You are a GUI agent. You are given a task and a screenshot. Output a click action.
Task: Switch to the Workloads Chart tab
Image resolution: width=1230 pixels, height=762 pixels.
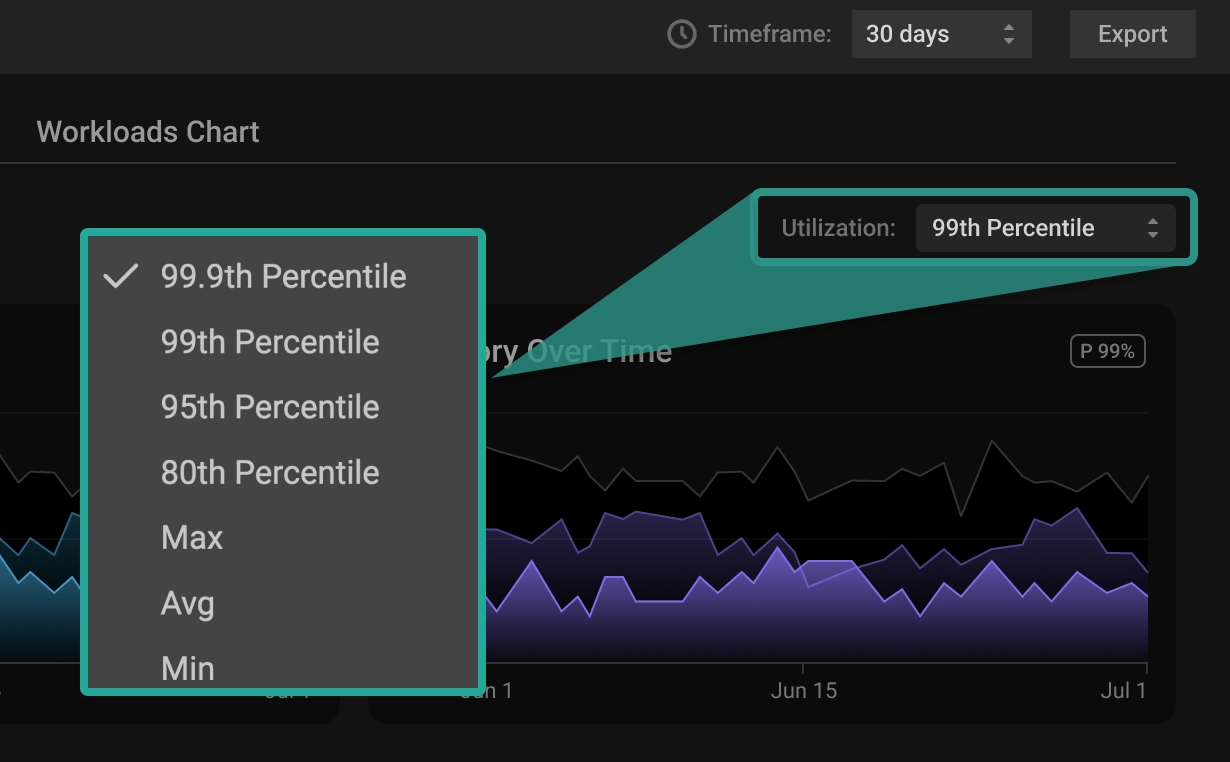tap(148, 132)
